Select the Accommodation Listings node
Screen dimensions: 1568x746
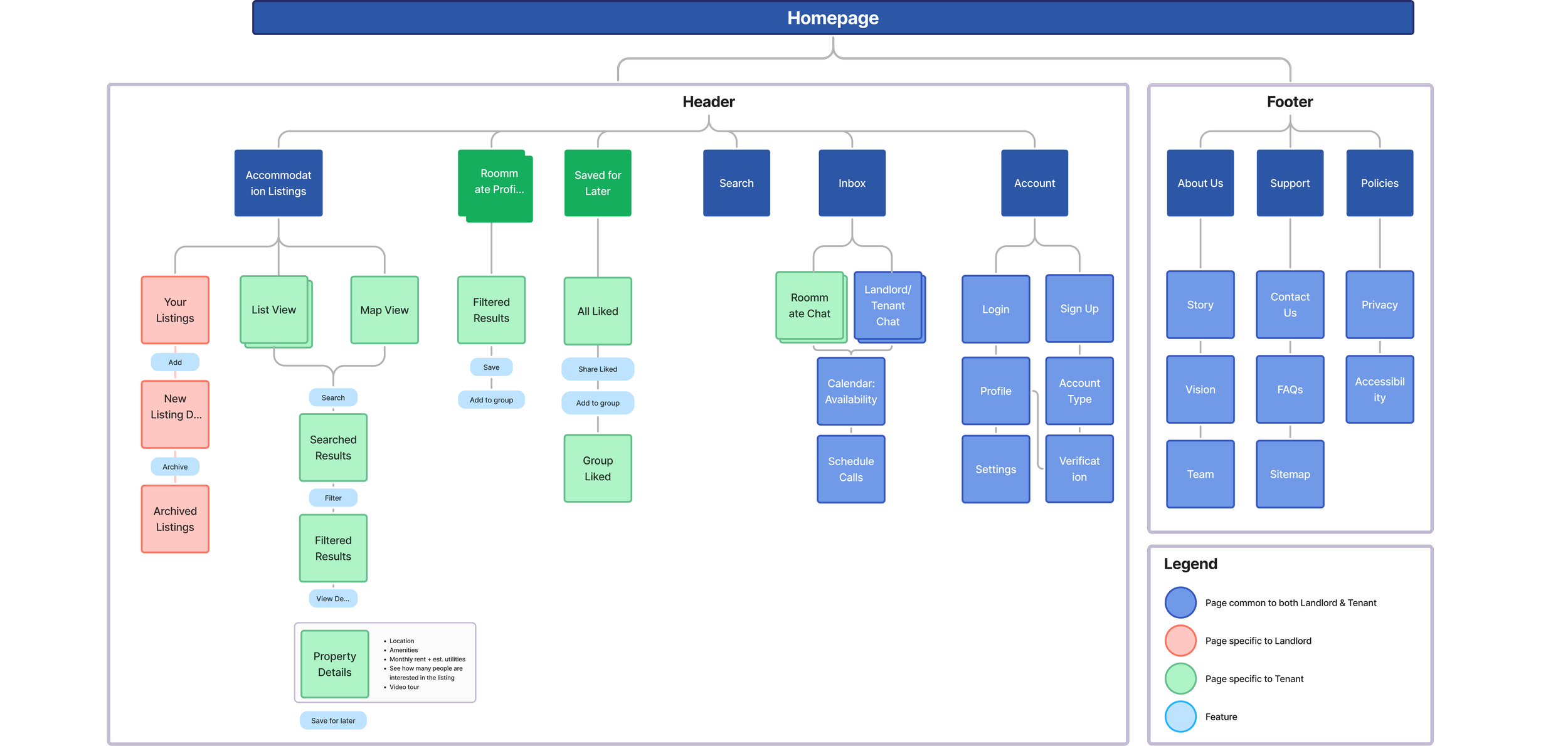(x=278, y=183)
